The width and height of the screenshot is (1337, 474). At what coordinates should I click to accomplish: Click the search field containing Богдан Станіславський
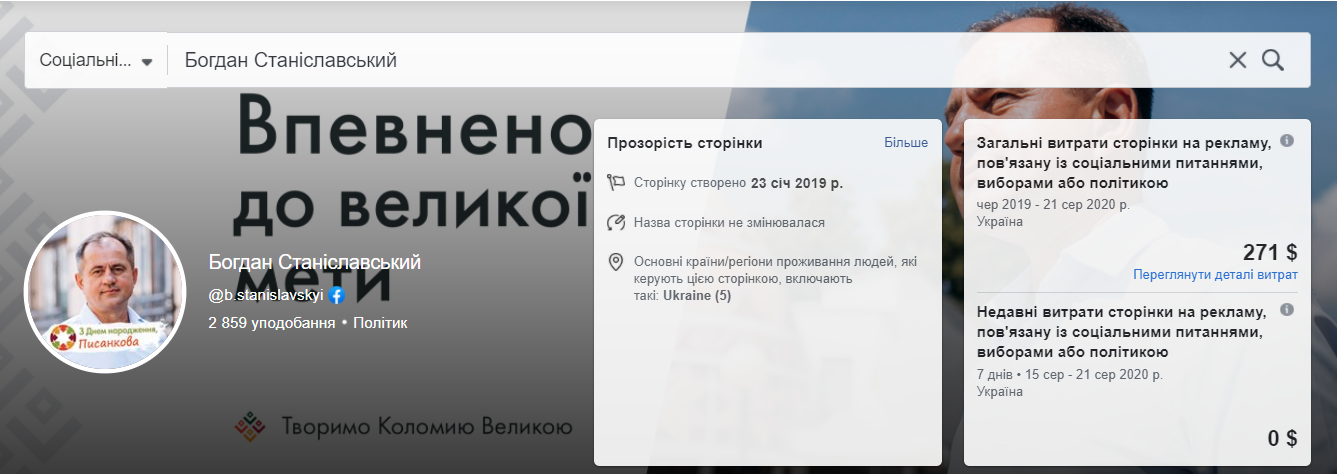tap(695, 60)
